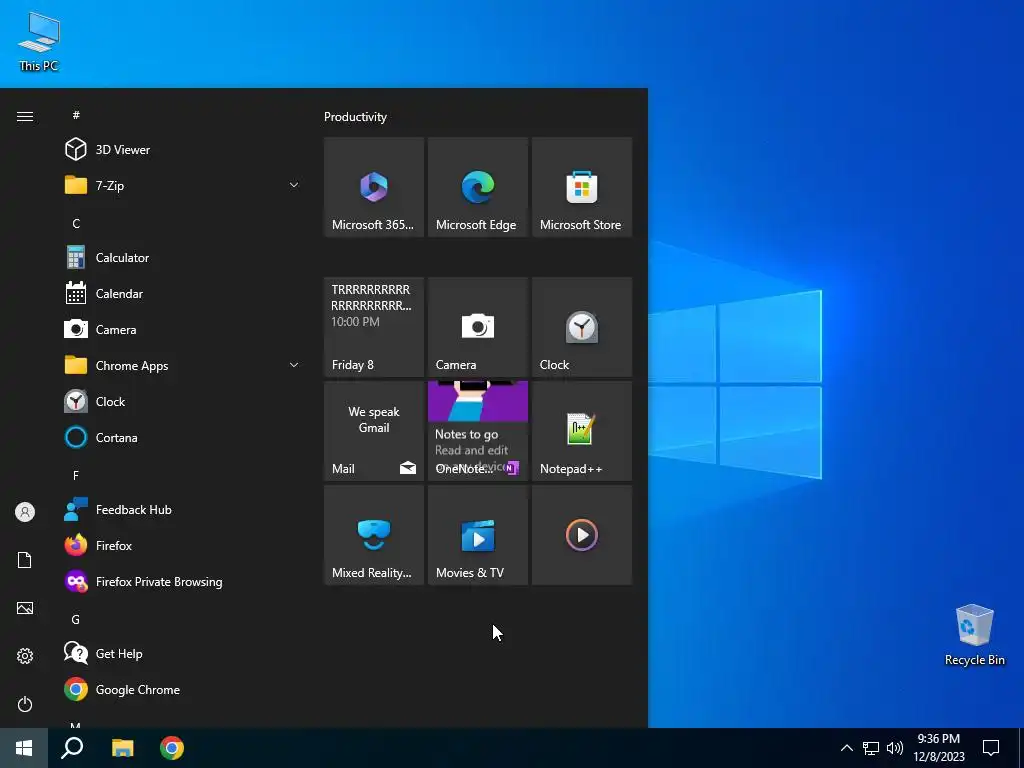The height and width of the screenshot is (768, 1024).
Task: Open Settings gear in the Start sidebar
Action: pos(25,656)
